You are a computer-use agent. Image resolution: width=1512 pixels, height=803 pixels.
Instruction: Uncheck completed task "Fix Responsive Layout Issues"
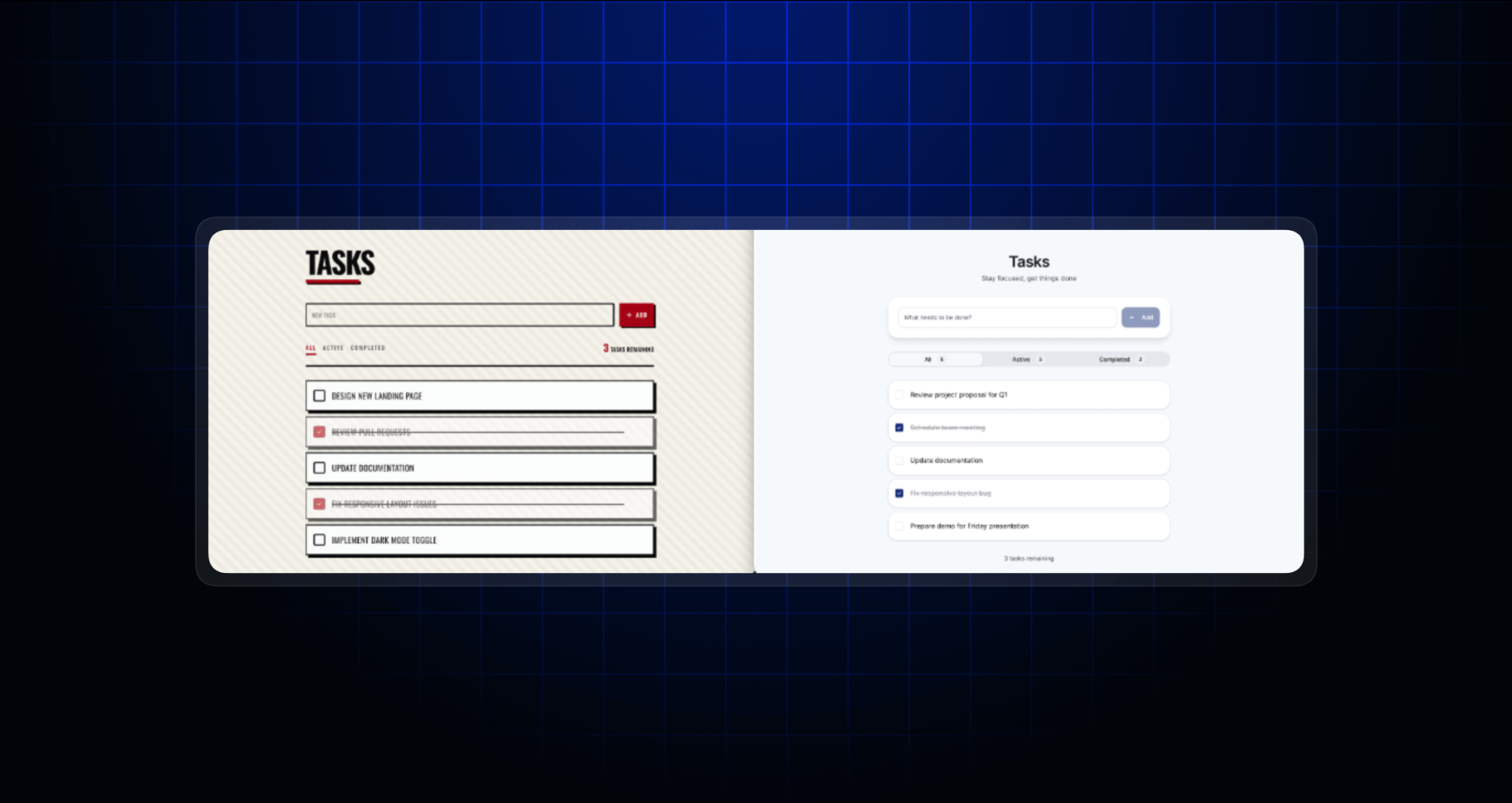tap(319, 504)
